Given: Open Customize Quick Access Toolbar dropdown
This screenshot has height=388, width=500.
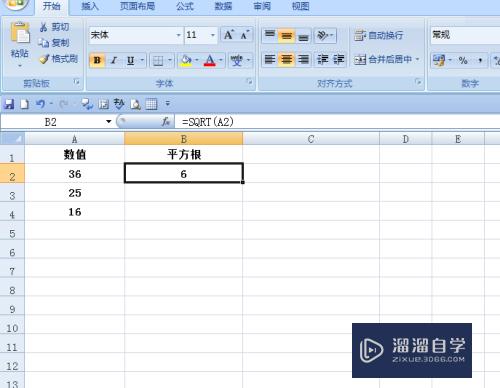Looking at the screenshot, I should tap(168, 104).
